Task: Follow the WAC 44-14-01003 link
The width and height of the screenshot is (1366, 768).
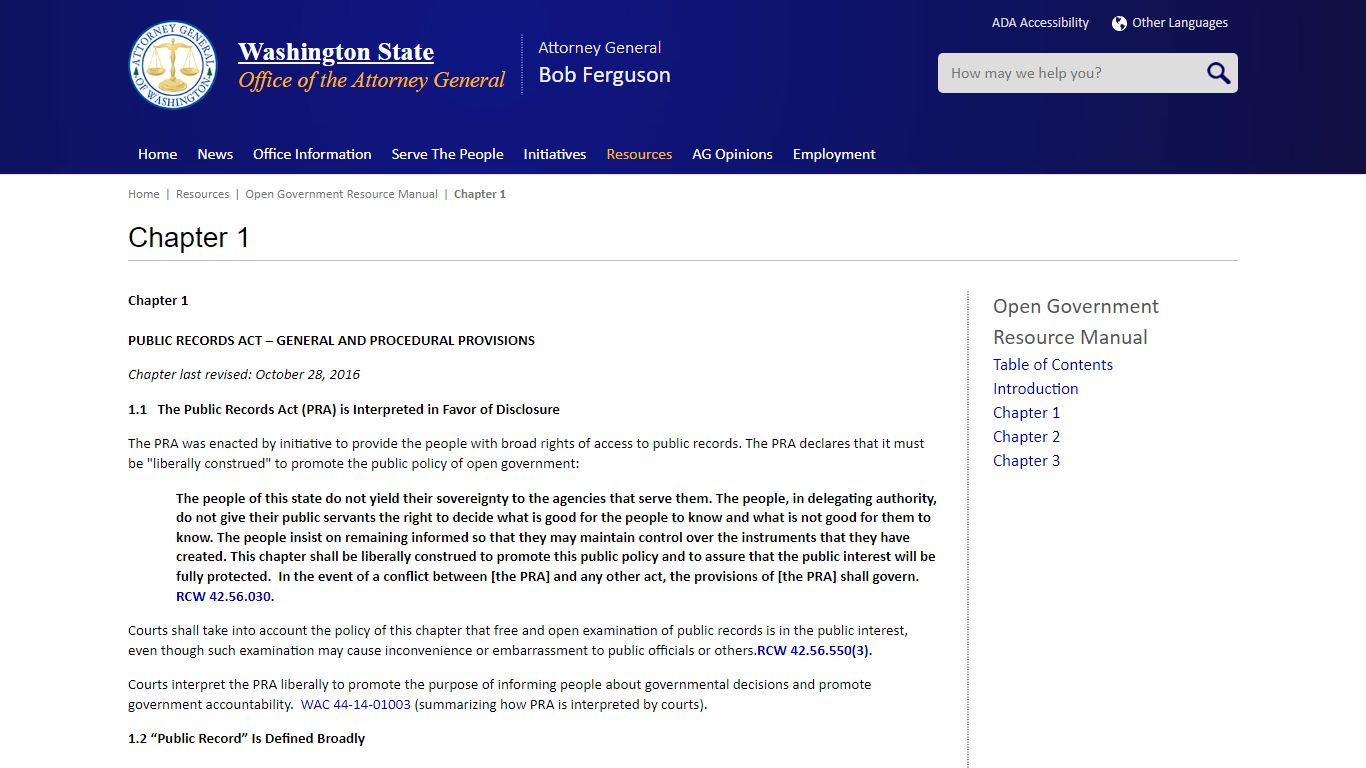Action: (355, 704)
